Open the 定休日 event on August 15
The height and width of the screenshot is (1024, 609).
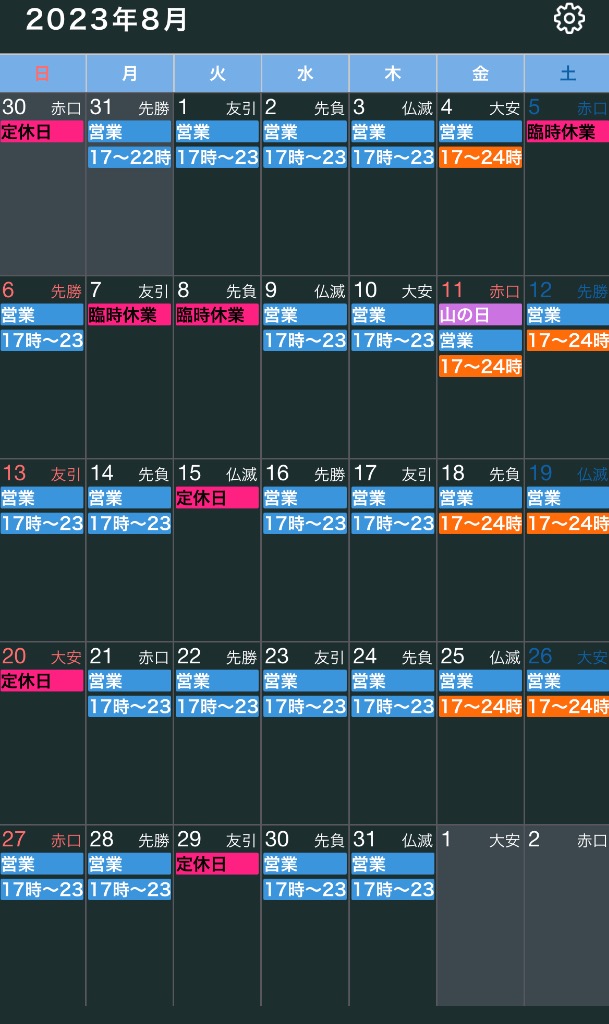[217, 498]
